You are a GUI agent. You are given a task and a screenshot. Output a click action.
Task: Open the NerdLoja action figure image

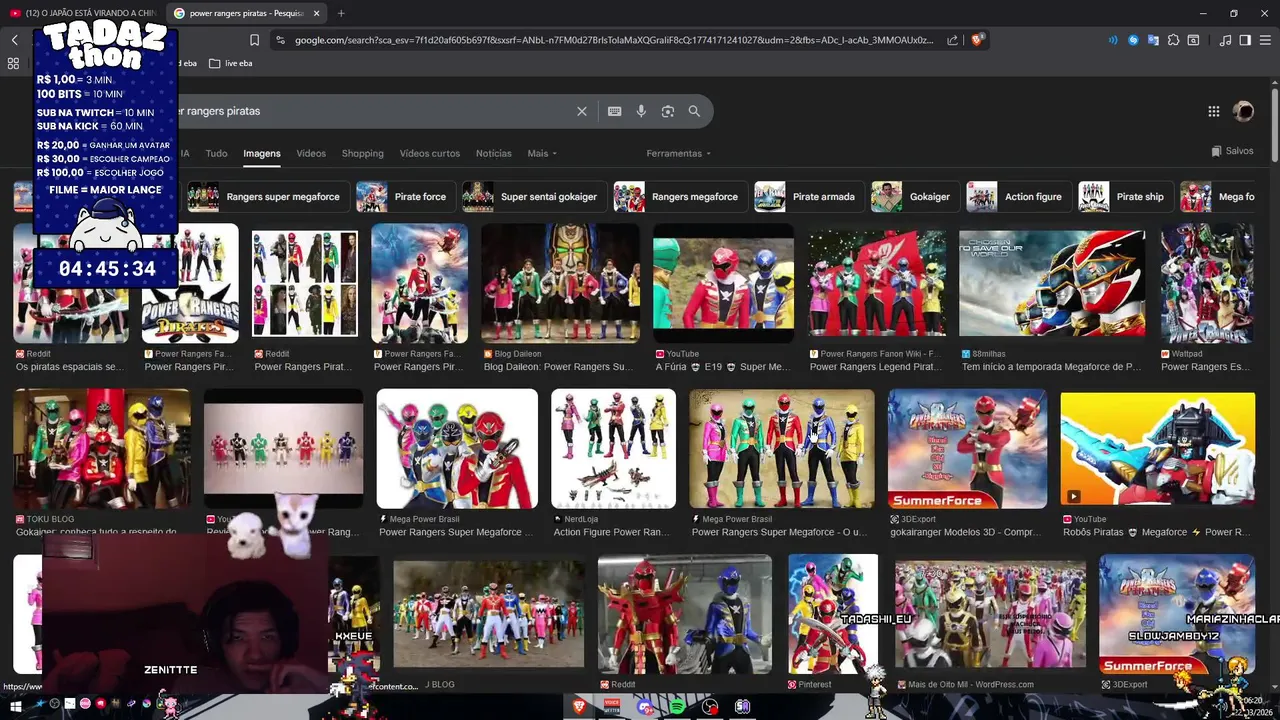(x=613, y=449)
